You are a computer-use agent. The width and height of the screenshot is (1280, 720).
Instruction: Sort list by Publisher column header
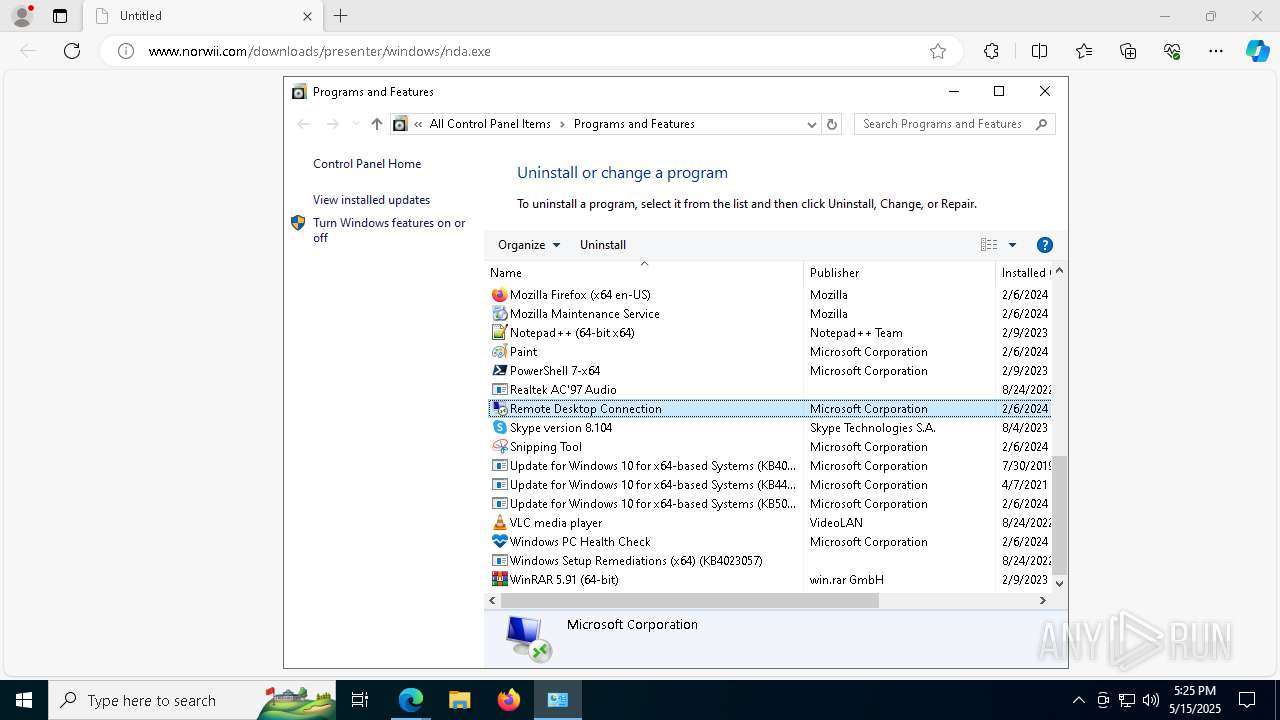pos(899,273)
